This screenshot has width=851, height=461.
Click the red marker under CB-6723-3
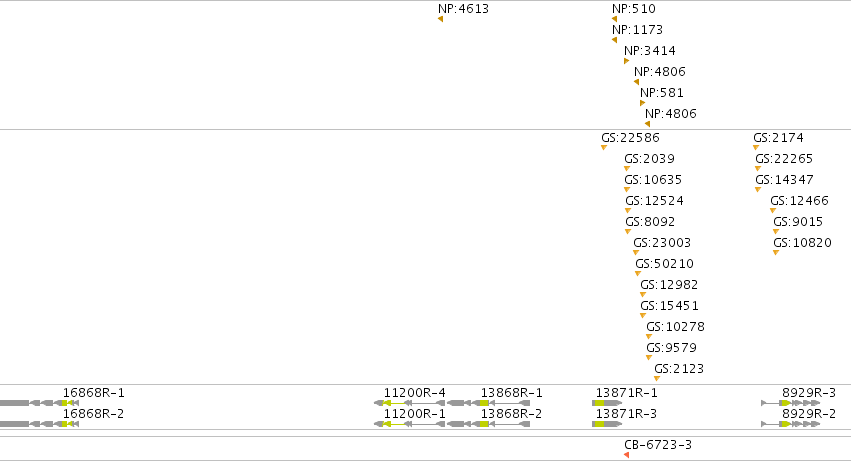tap(627, 455)
